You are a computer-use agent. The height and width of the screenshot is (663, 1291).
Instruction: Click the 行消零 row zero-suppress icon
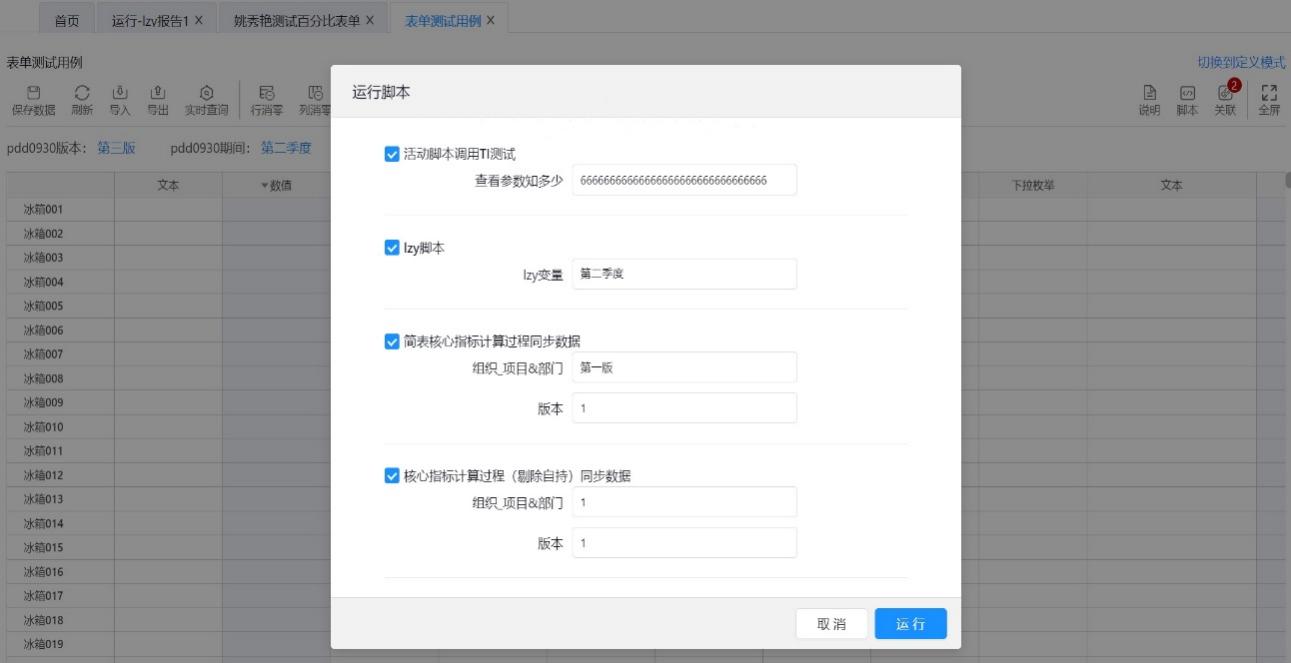click(x=267, y=93)
